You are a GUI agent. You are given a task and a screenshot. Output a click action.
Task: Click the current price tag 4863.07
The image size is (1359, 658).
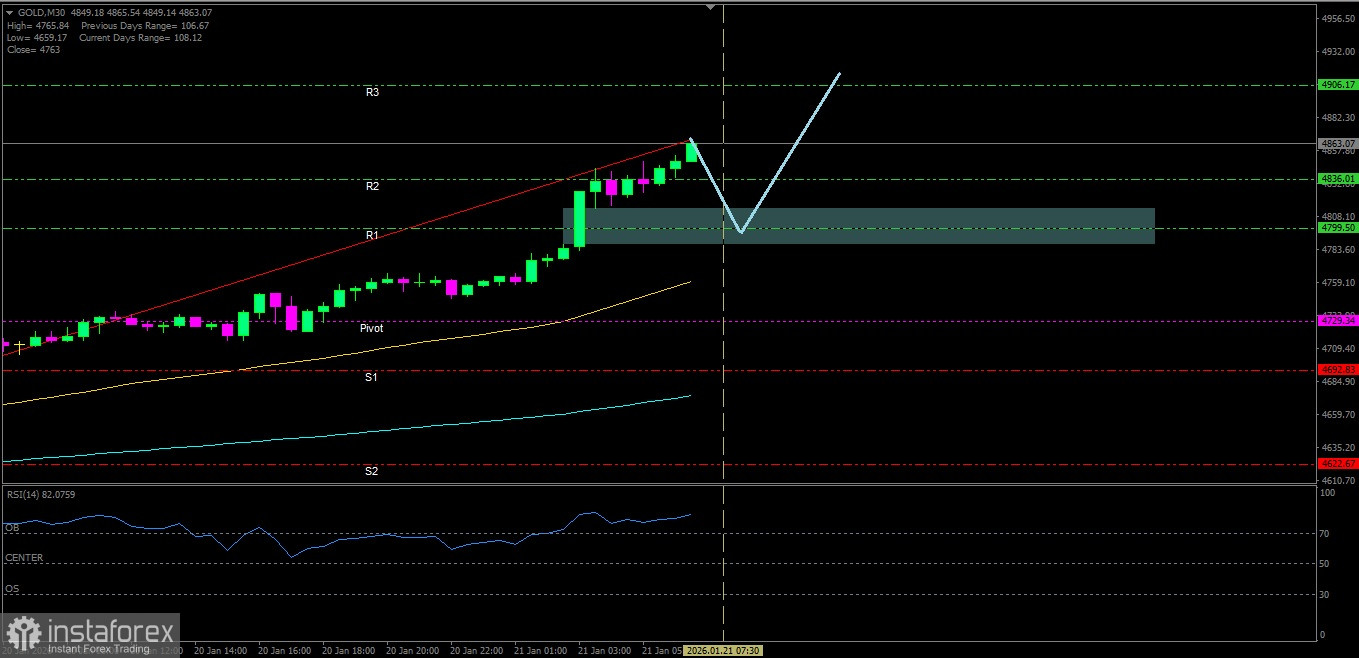click(1337, 144)
